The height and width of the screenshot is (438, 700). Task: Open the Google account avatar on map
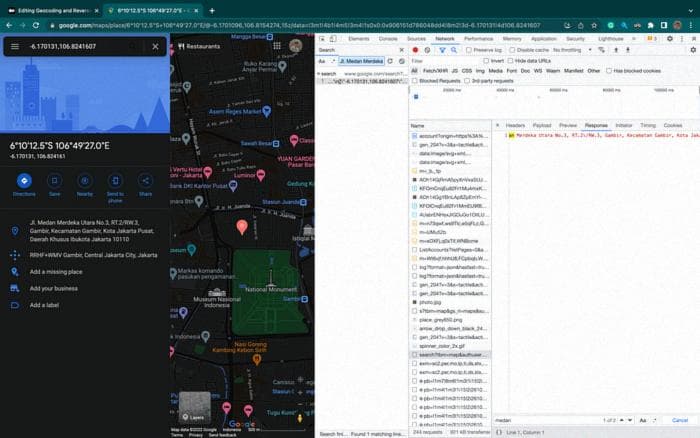(x=296, y=46)
